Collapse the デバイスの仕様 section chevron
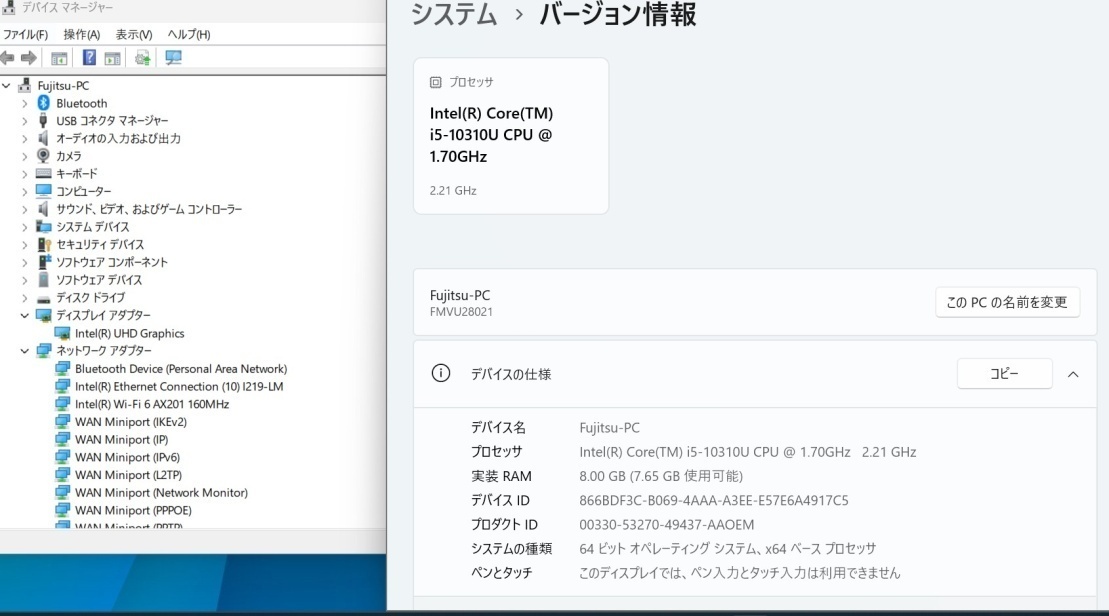 pos(1073,374)
